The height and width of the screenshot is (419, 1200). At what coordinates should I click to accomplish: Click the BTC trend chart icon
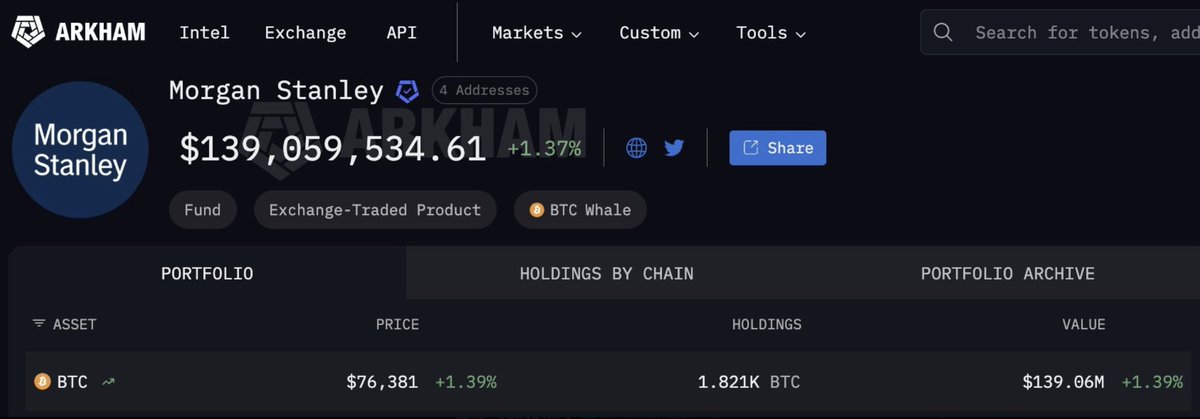click(108, 381)
